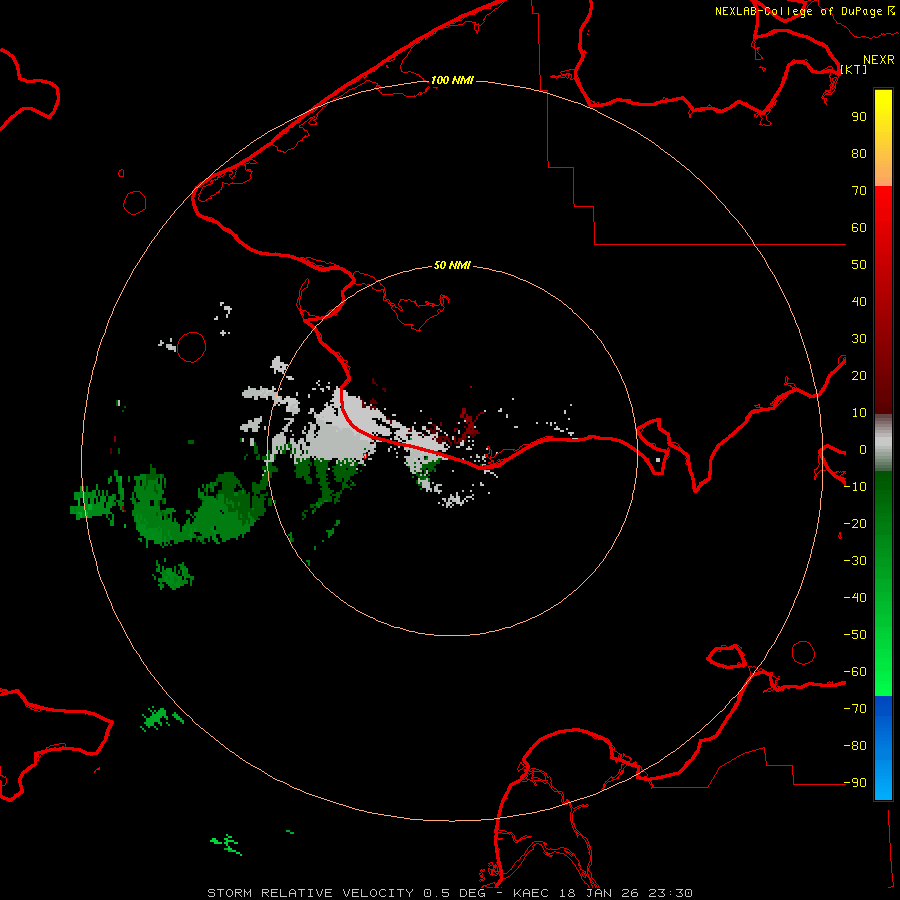This screenshot has height=900, width=900.
Task: Click the -80 value on the velocity scale
Action: pyautogui.click(x=855, y=746)
